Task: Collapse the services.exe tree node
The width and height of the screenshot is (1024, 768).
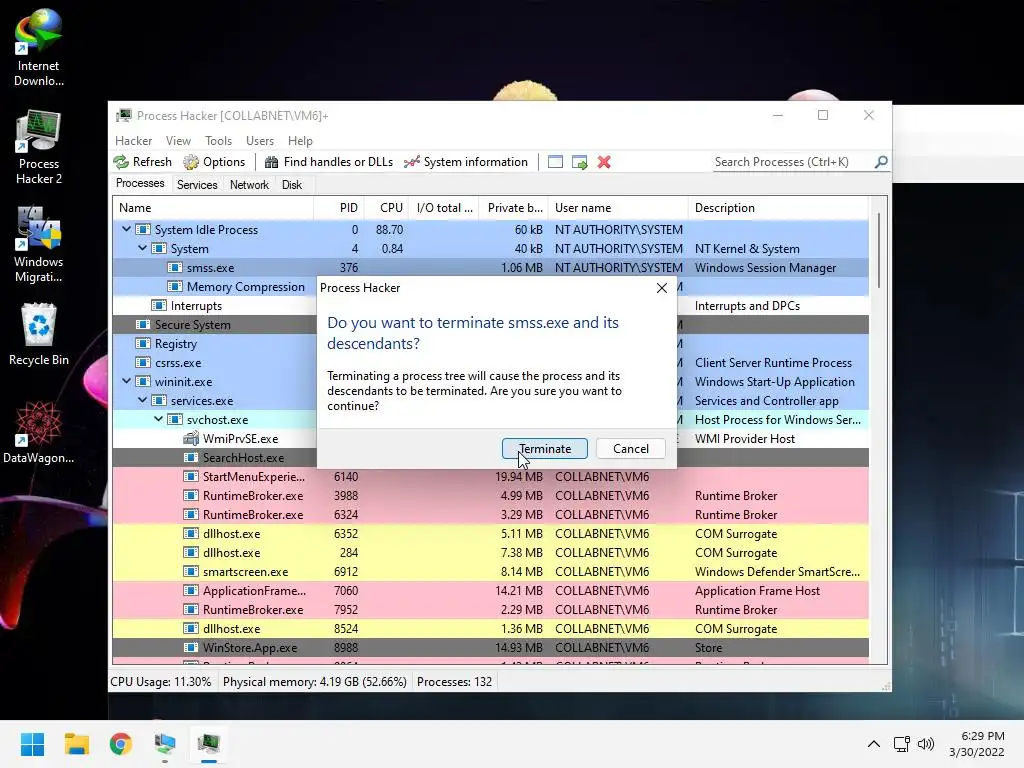Action: coord(142,400)
